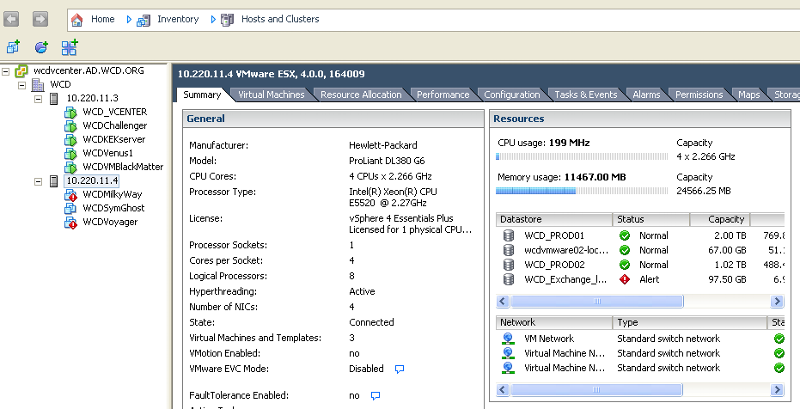This screenshot has width=800, height=409.
Task: Select the wcdvmware02-loc datastore row name
Action: [x=565, y=250]
